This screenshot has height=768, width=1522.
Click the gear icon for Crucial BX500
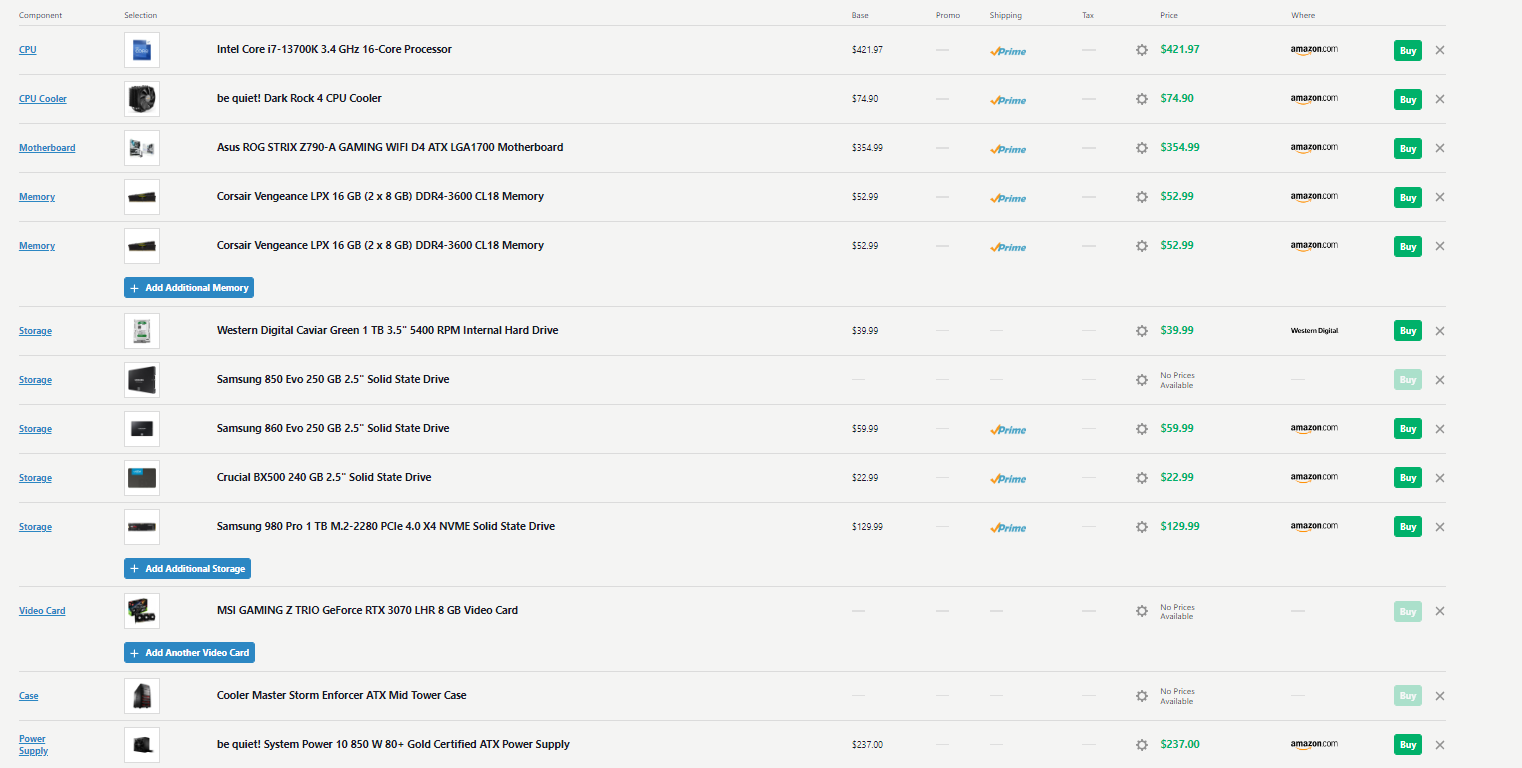[1142, 478]
